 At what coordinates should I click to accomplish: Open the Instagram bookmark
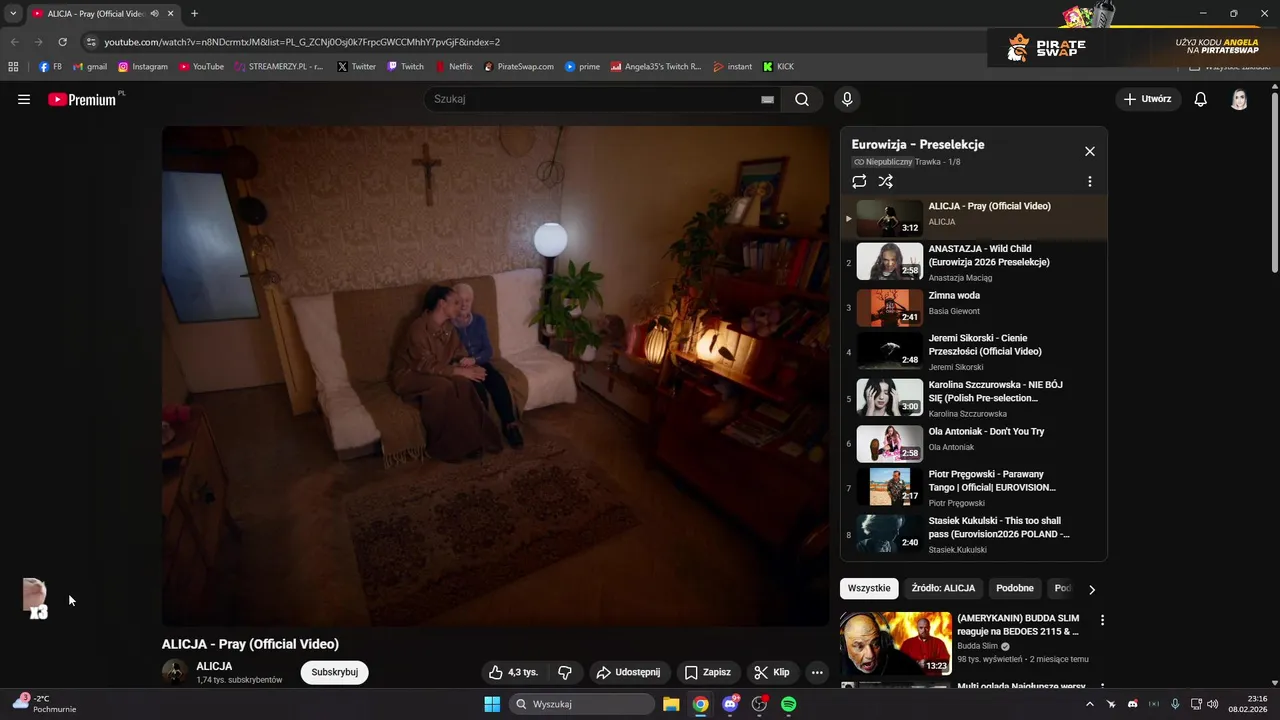pyautogui.click(x=143, y=67)
